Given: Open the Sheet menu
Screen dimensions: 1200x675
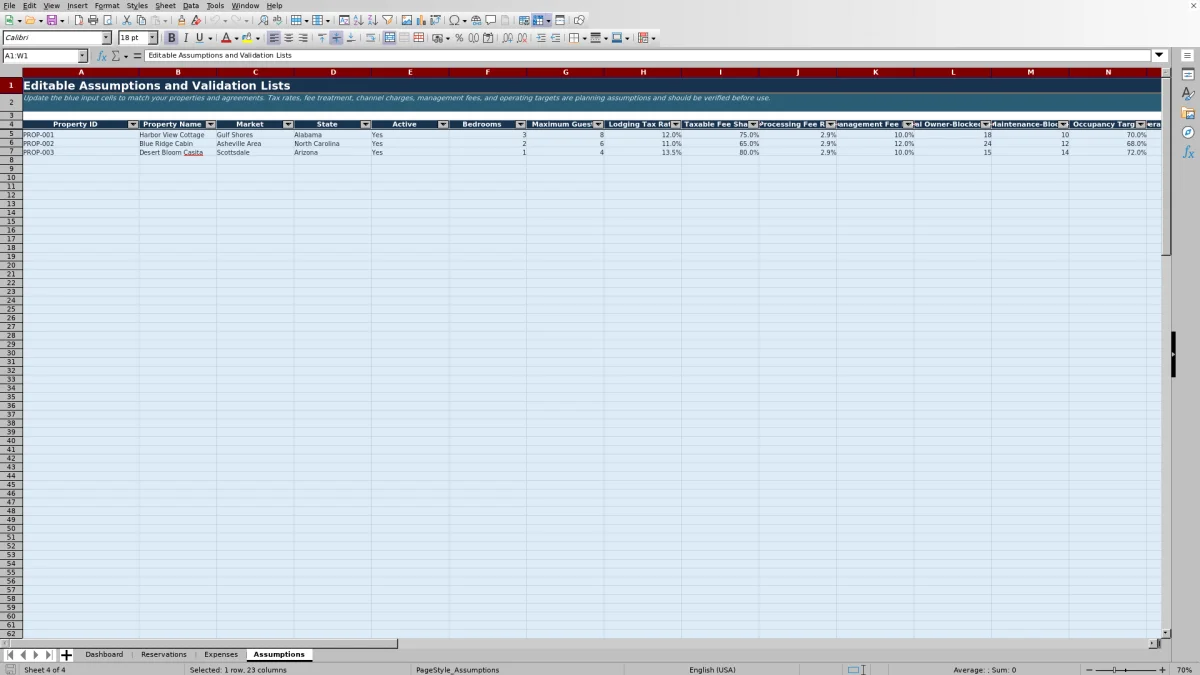Looking at the screenshot, I should [165, 5].
